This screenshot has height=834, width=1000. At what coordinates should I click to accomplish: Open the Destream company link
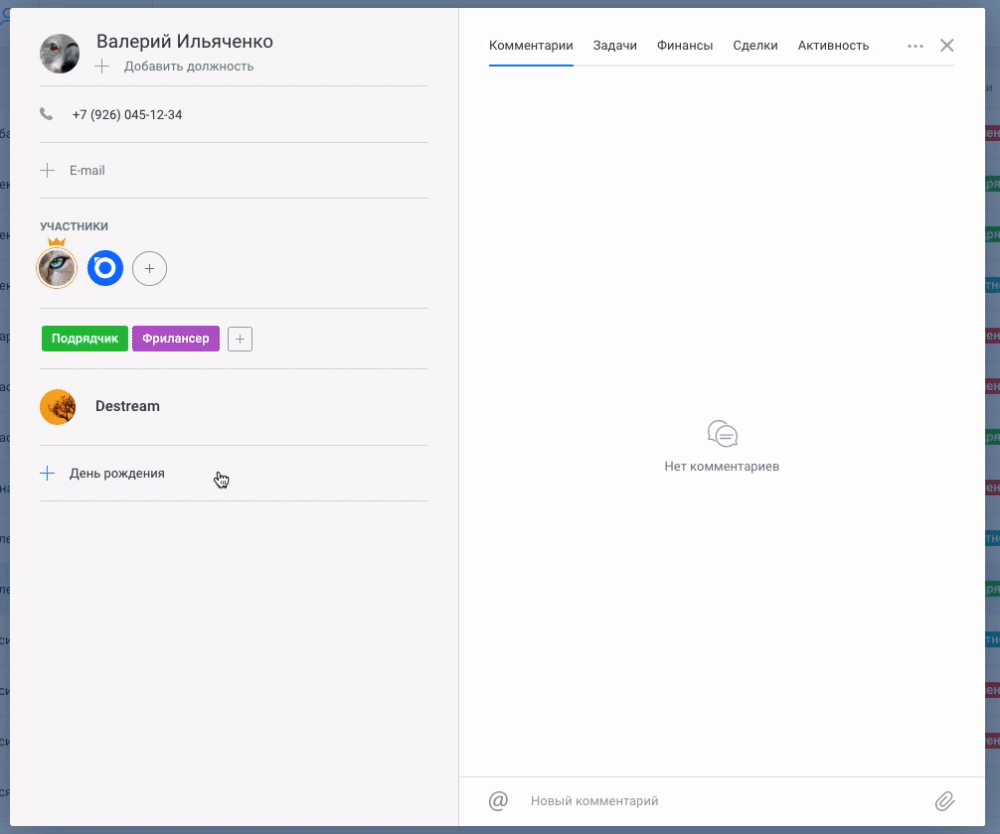(128, 406)
